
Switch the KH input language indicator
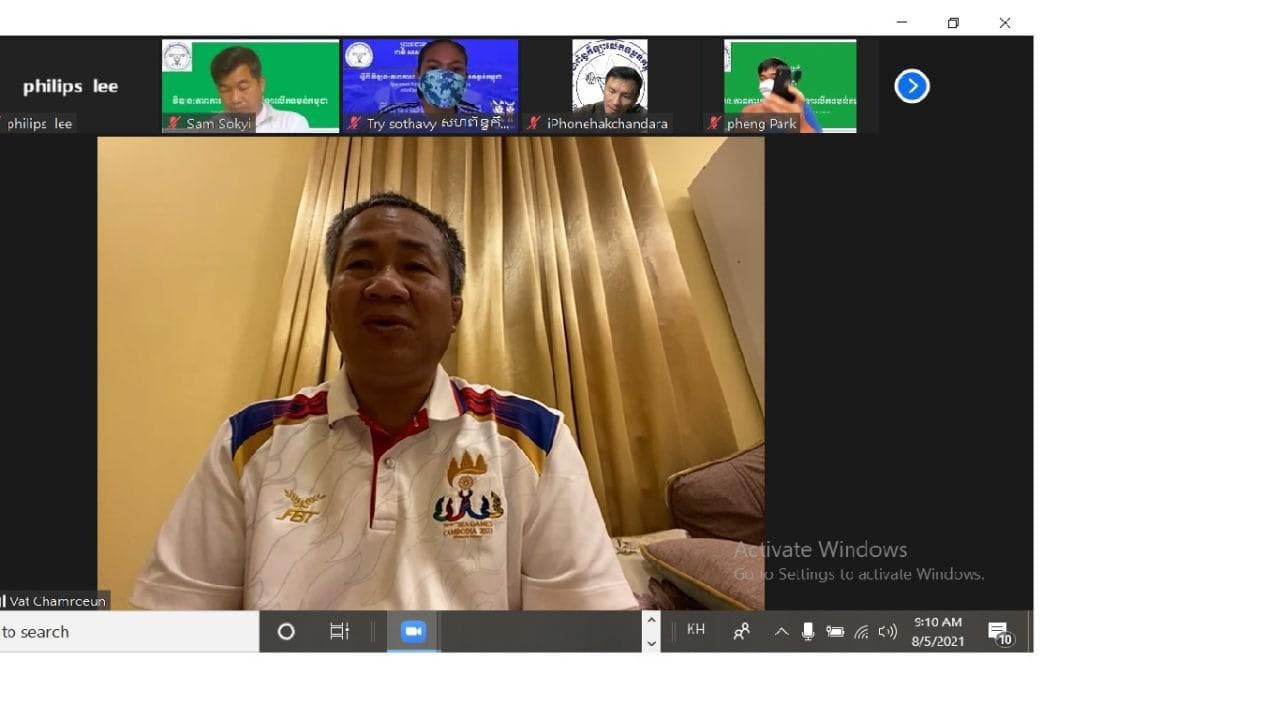click(x=696, y=630)
